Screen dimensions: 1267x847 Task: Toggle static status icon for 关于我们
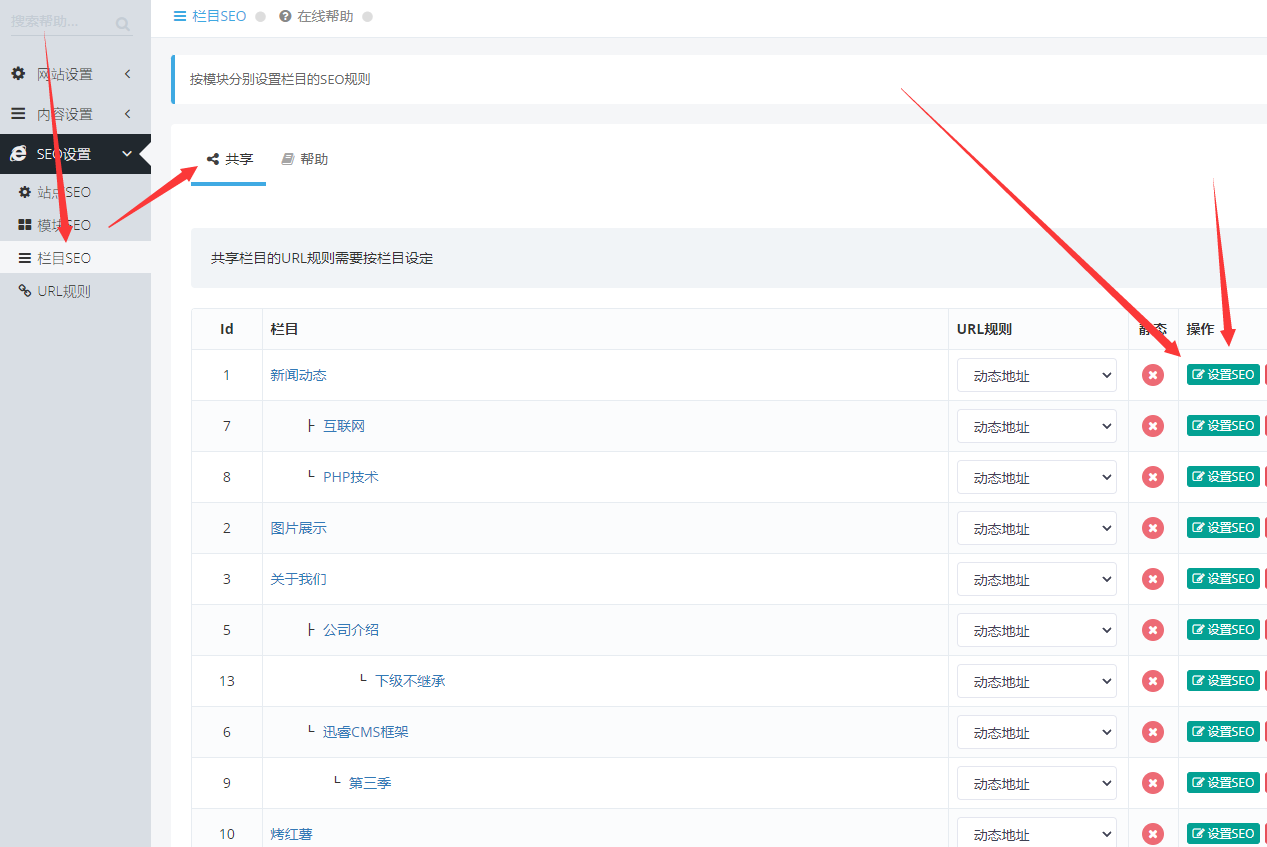pos(1153,579)
